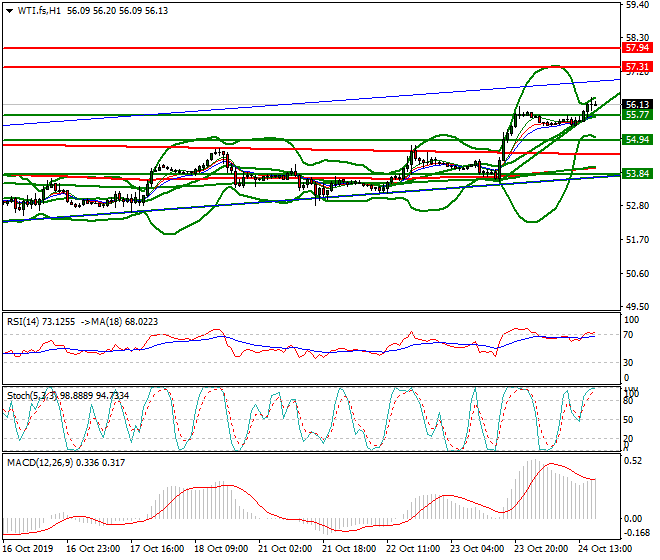Select the MACD(12,26,9) 0.336 0.317 label
Viewport: 660px width, 560px height.
(66, 463)
